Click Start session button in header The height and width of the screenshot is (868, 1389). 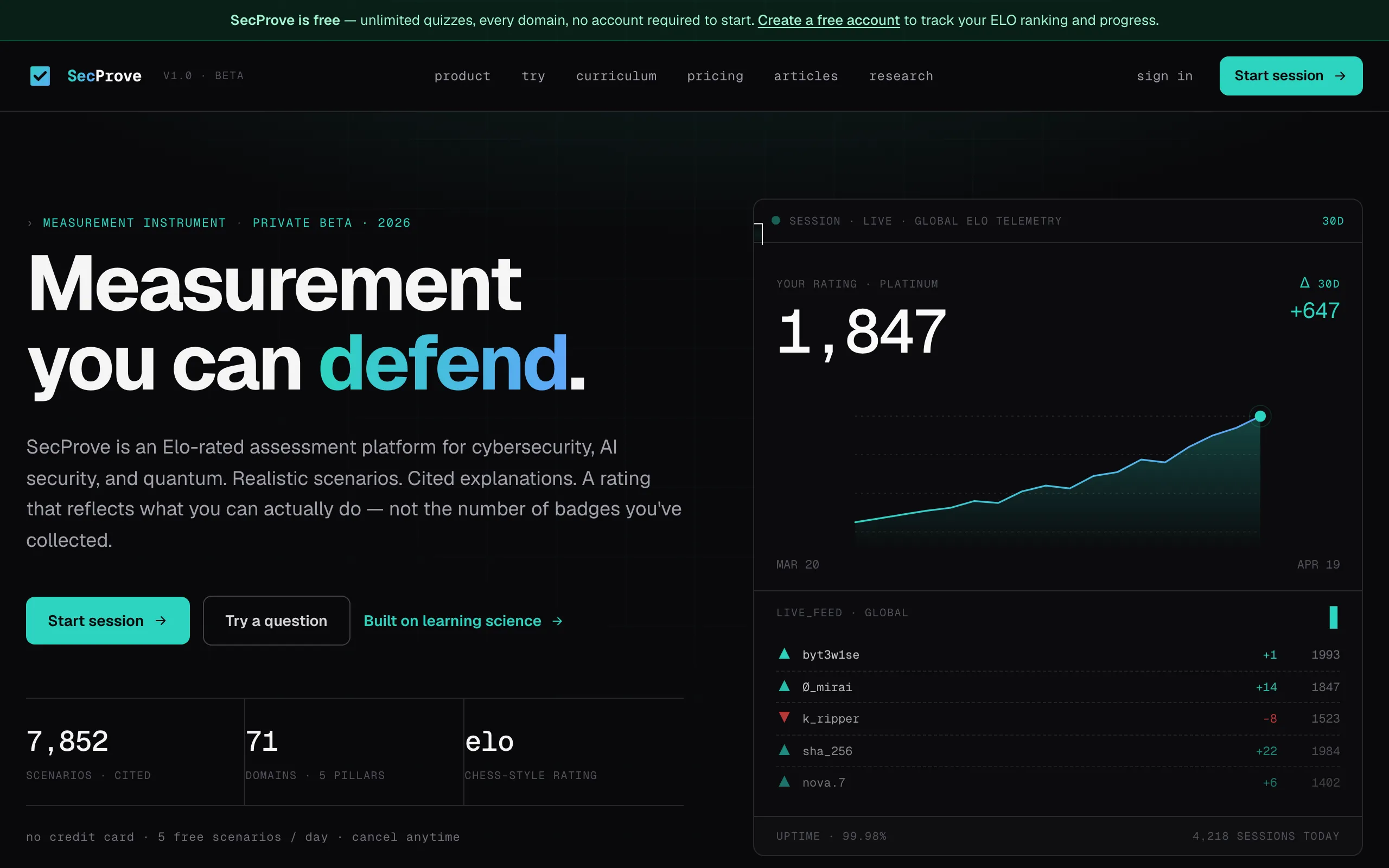pyautogui.click(x=1291, y=76)
